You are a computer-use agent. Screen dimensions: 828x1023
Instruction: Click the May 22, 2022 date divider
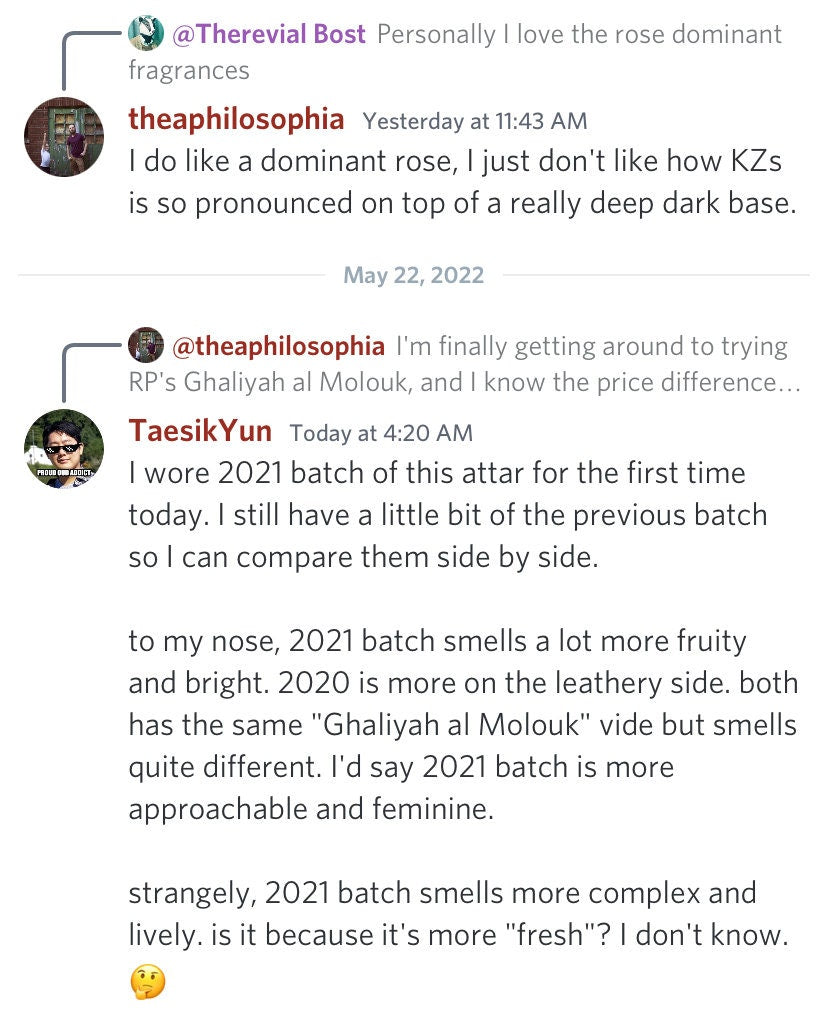tap(413, 275)
